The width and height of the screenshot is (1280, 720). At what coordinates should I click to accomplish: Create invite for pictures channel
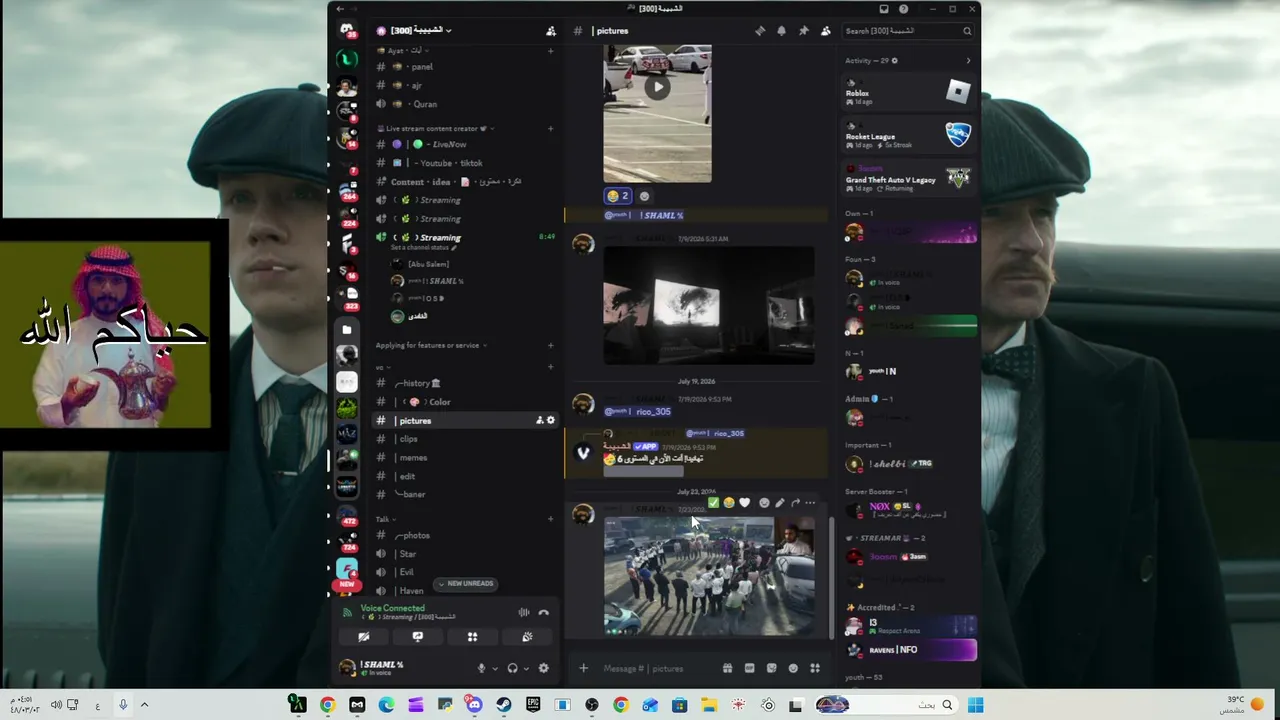[540, 420]
